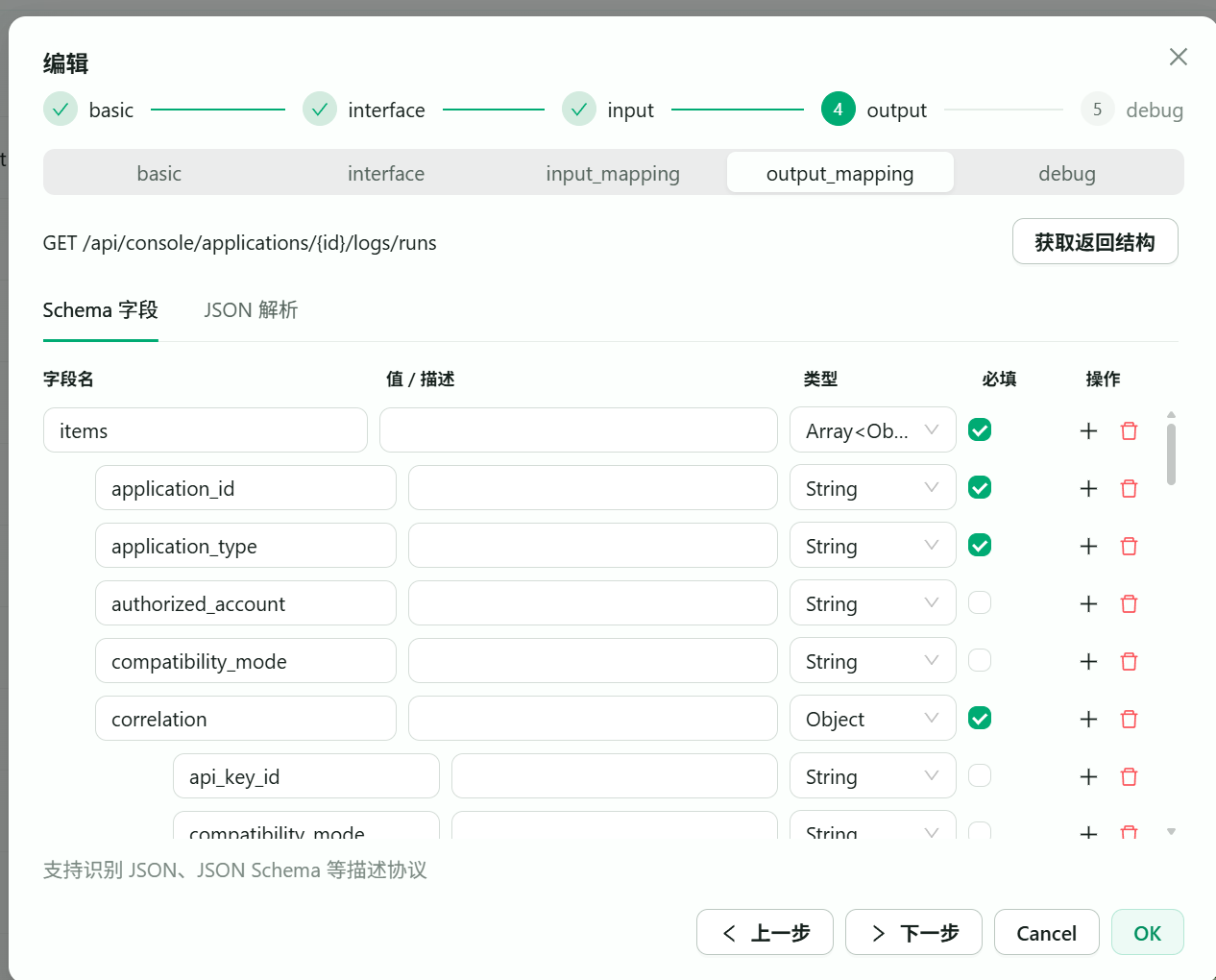Uncheck required for items field
The image size is (1216, 980).
pos(980,429)
